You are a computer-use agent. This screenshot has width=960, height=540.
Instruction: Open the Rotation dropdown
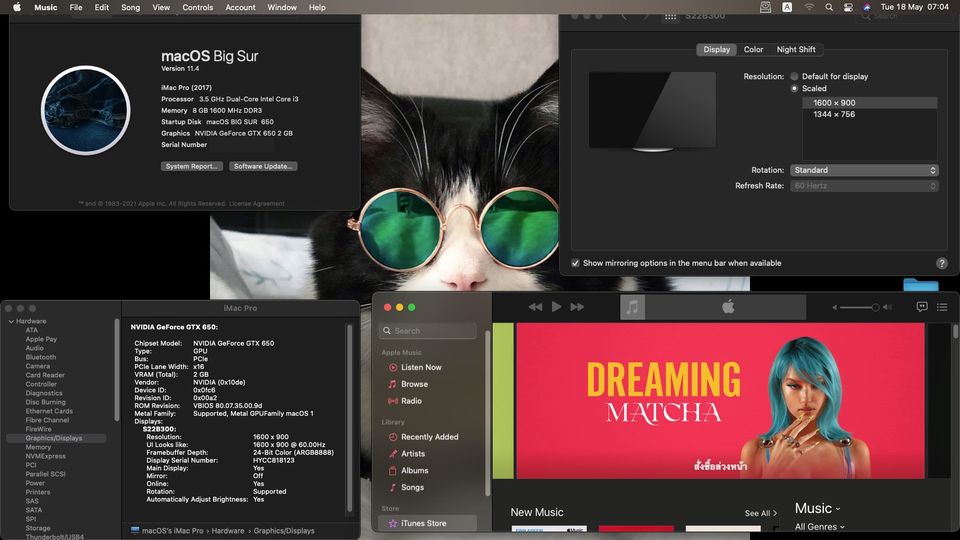864,170
